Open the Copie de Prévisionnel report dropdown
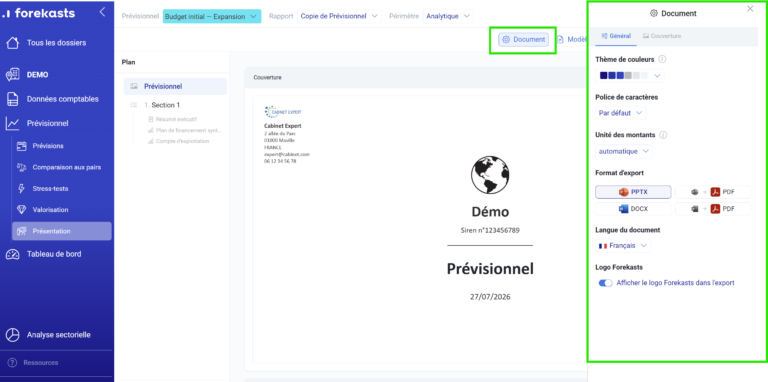Screen dimensions: 768x382 click(339, 16)
